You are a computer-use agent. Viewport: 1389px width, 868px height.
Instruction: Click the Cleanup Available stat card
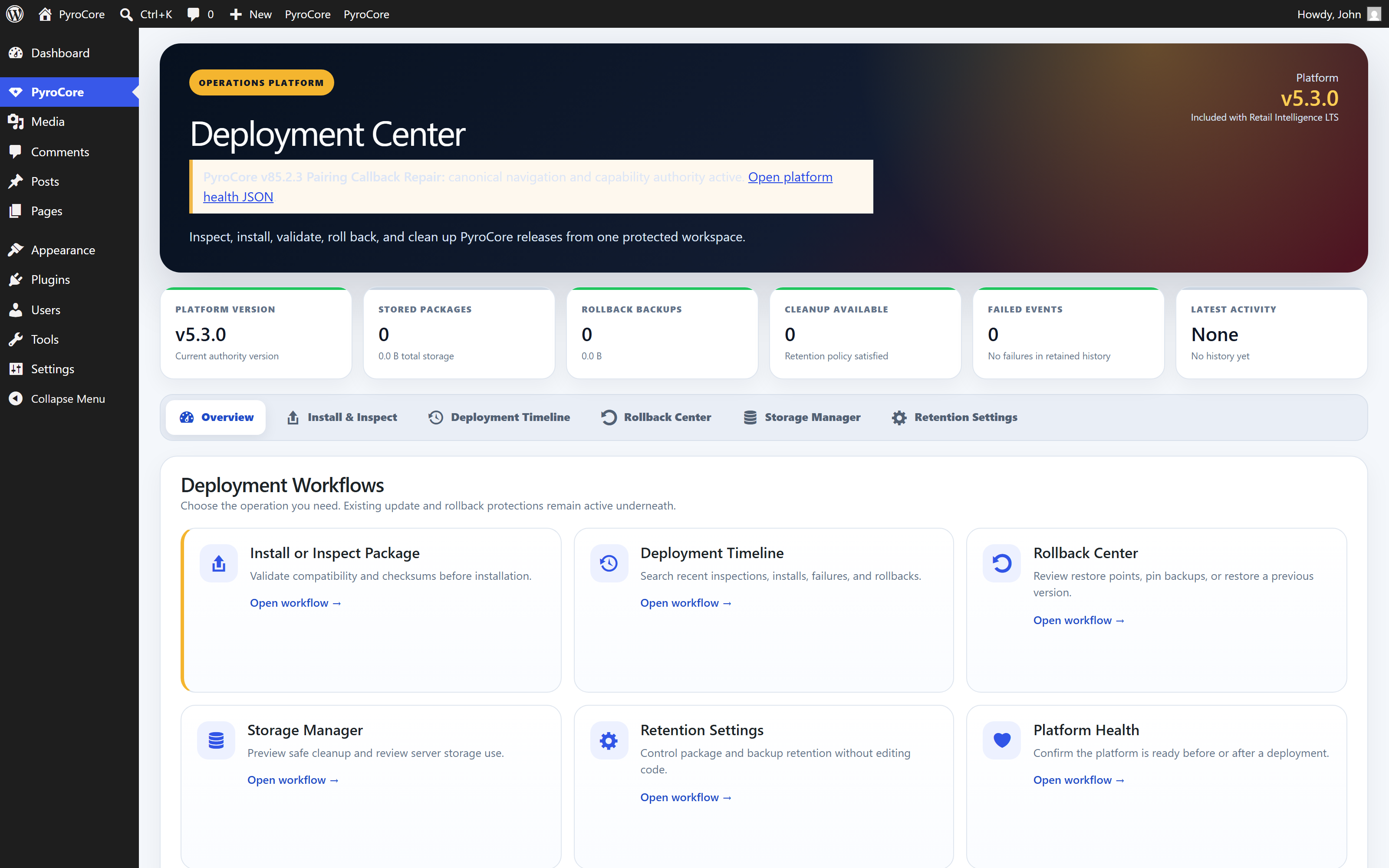[x=866, y=333]
